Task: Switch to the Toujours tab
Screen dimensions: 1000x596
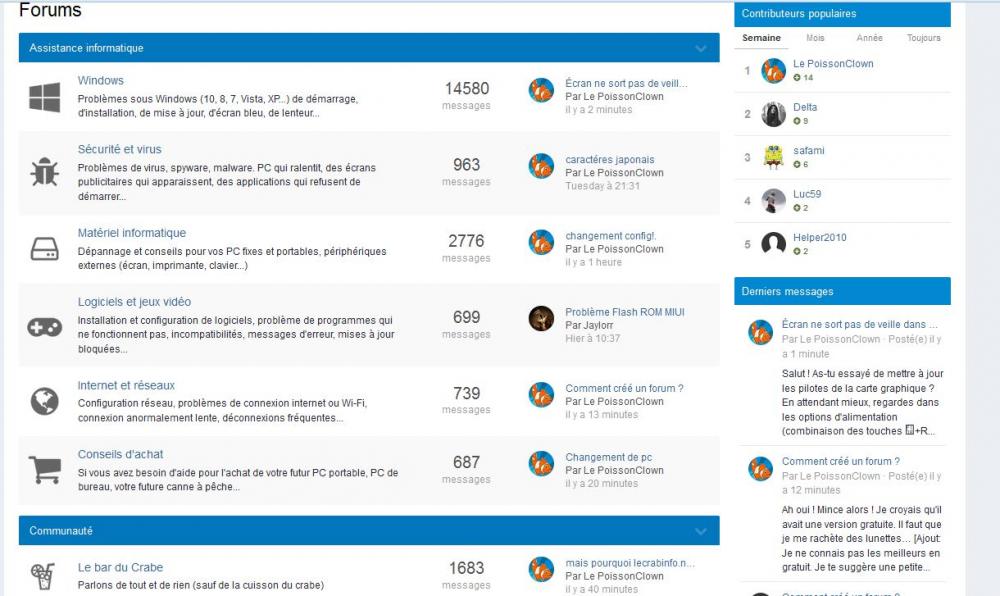Action: [x=923, y=38]
